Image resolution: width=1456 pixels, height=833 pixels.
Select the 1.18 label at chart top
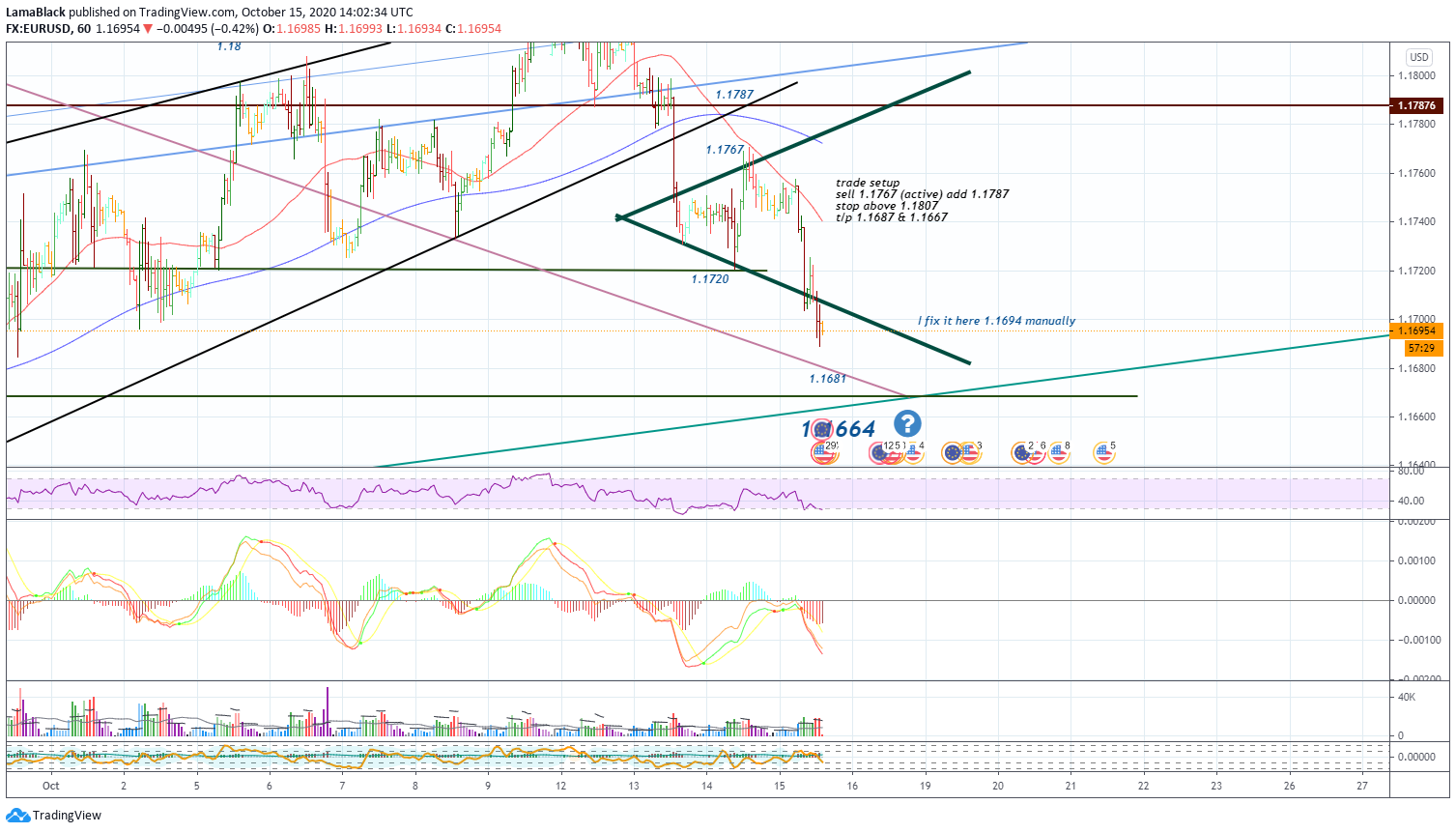tap(229, 46)
